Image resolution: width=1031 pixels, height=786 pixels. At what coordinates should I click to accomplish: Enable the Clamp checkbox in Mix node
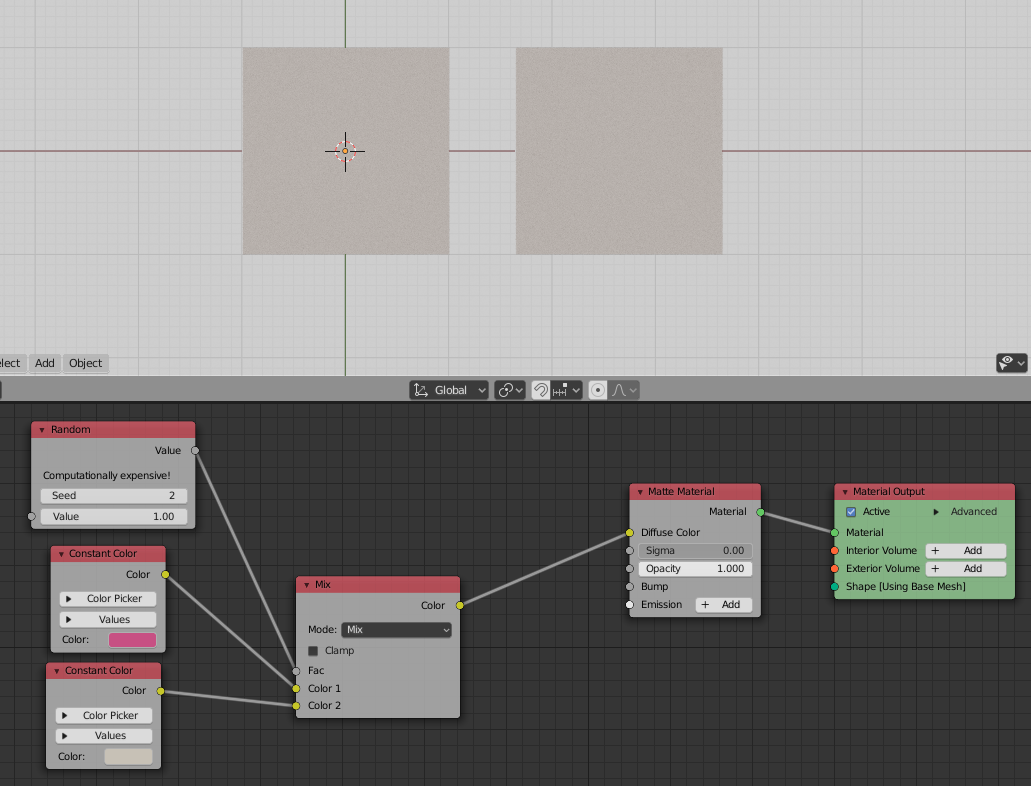coord(313,651)
